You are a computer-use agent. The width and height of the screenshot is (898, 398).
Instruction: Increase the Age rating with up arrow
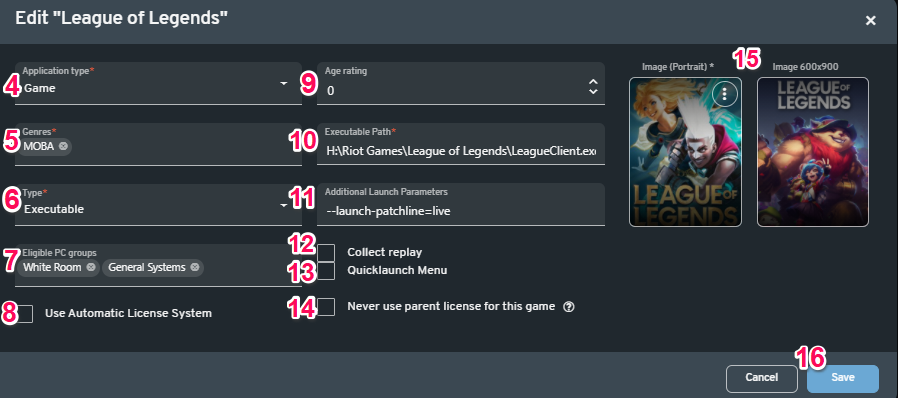(x=593, y=82)
